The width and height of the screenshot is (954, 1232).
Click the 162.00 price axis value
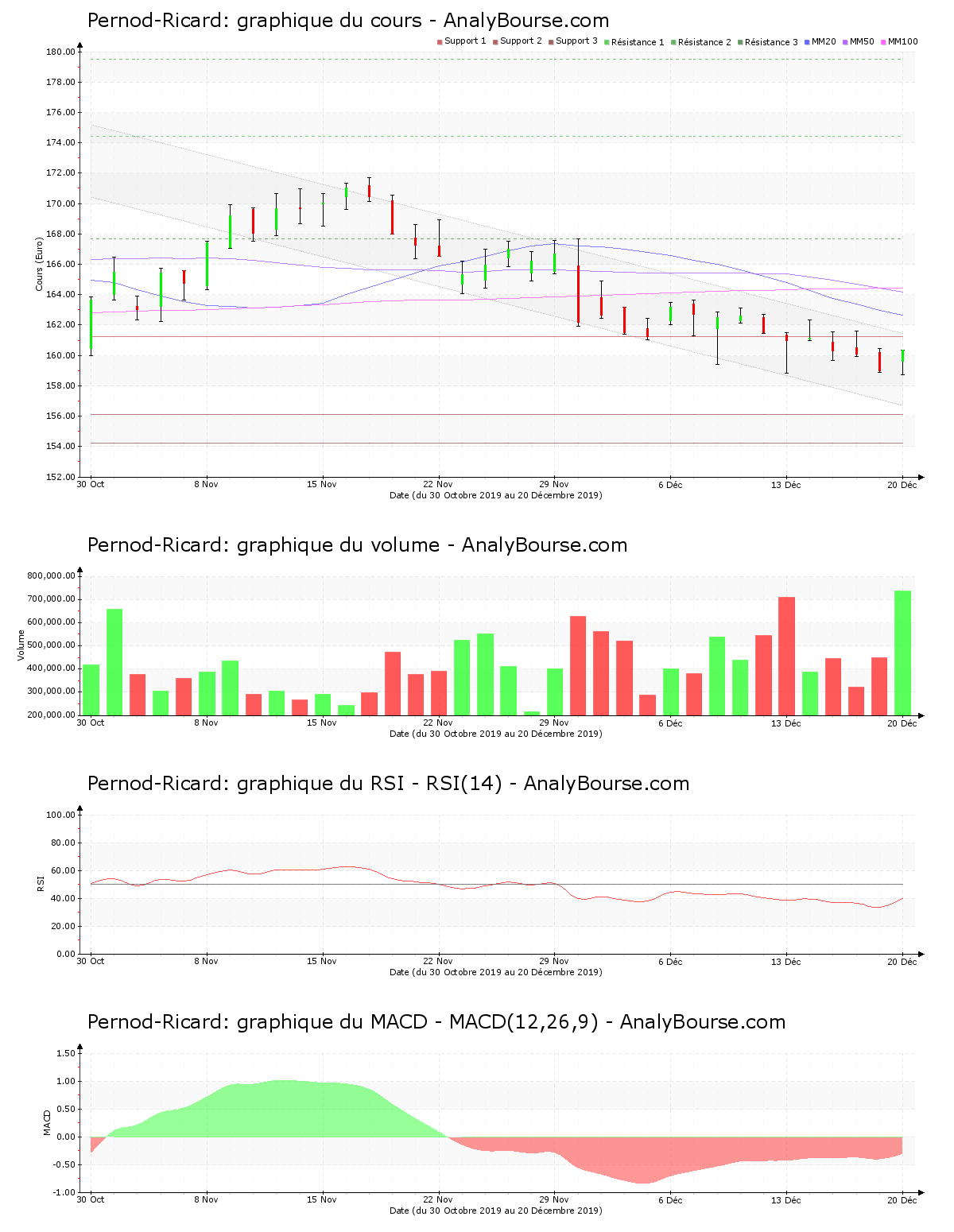click(61, 325)
